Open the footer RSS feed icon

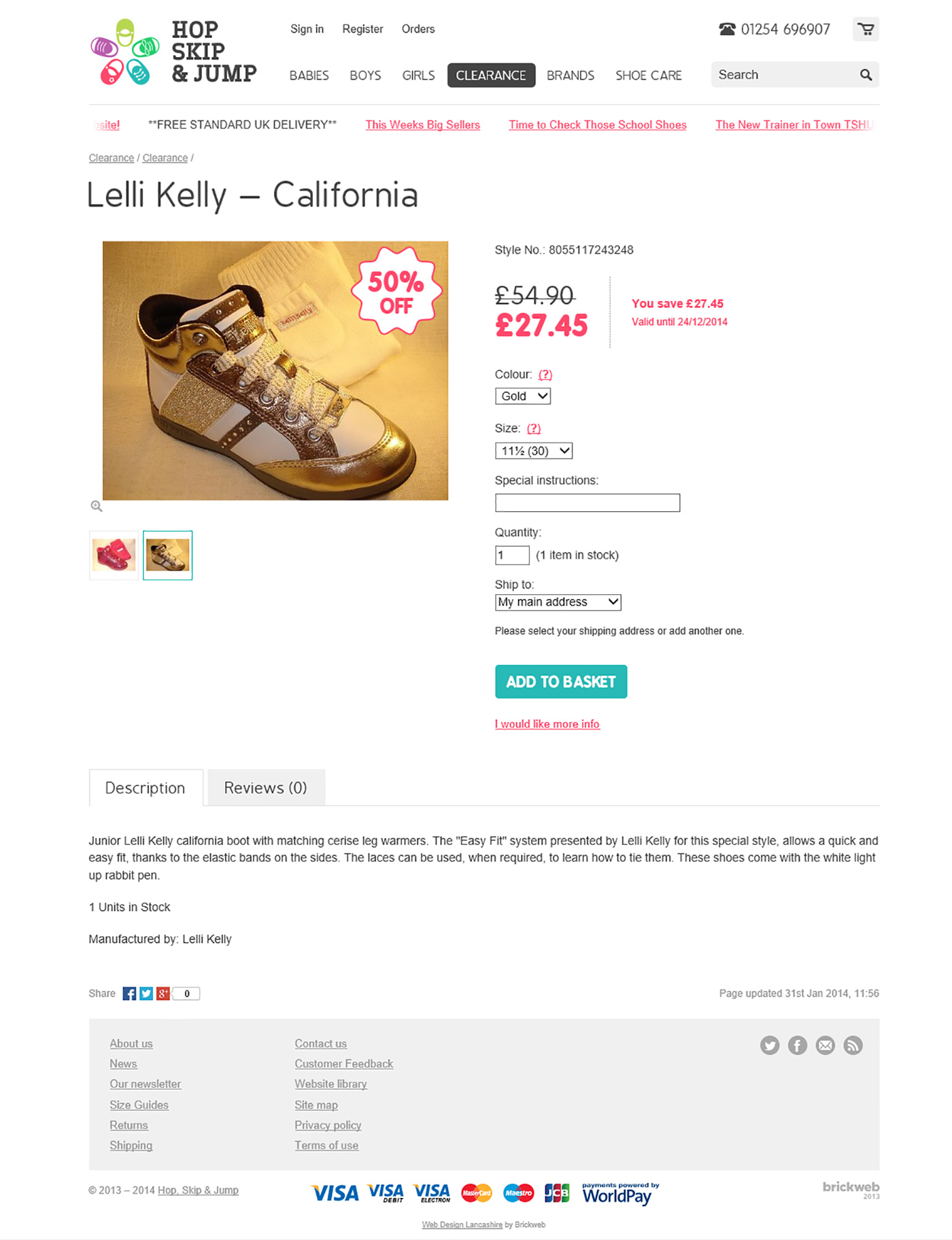pos(853,1046)
